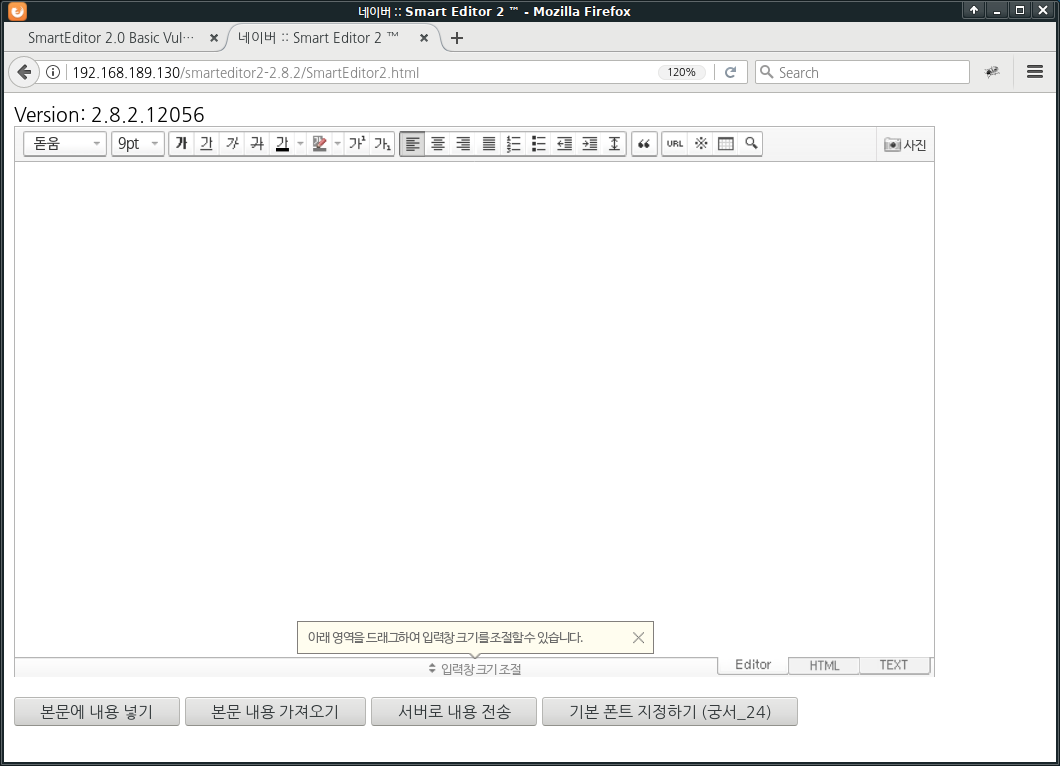This screenshot has height=766, width=1060.
Task: Open the special characters picker
Action: click(700, 143)
